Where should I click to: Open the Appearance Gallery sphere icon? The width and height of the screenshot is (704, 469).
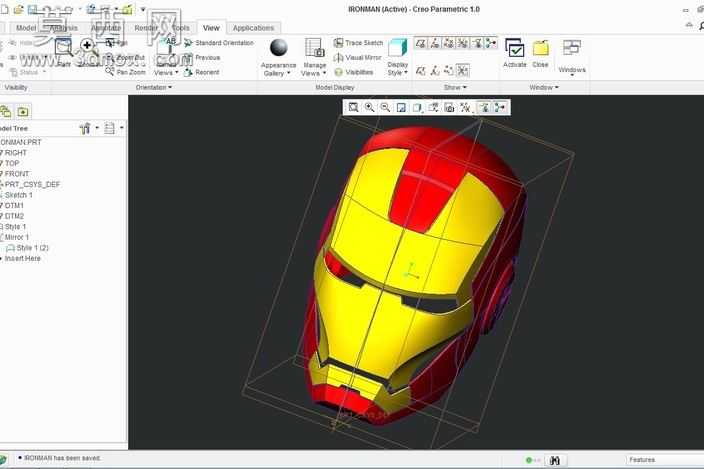point(278,48)
